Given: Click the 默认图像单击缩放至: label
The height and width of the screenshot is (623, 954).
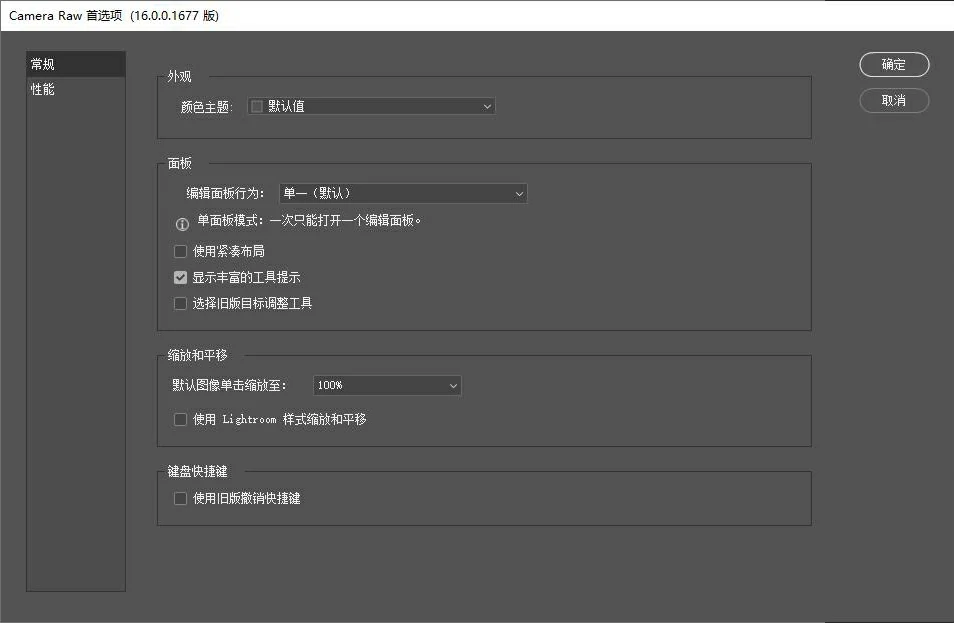Looking at the screenshot, I should tap(229, 385).
